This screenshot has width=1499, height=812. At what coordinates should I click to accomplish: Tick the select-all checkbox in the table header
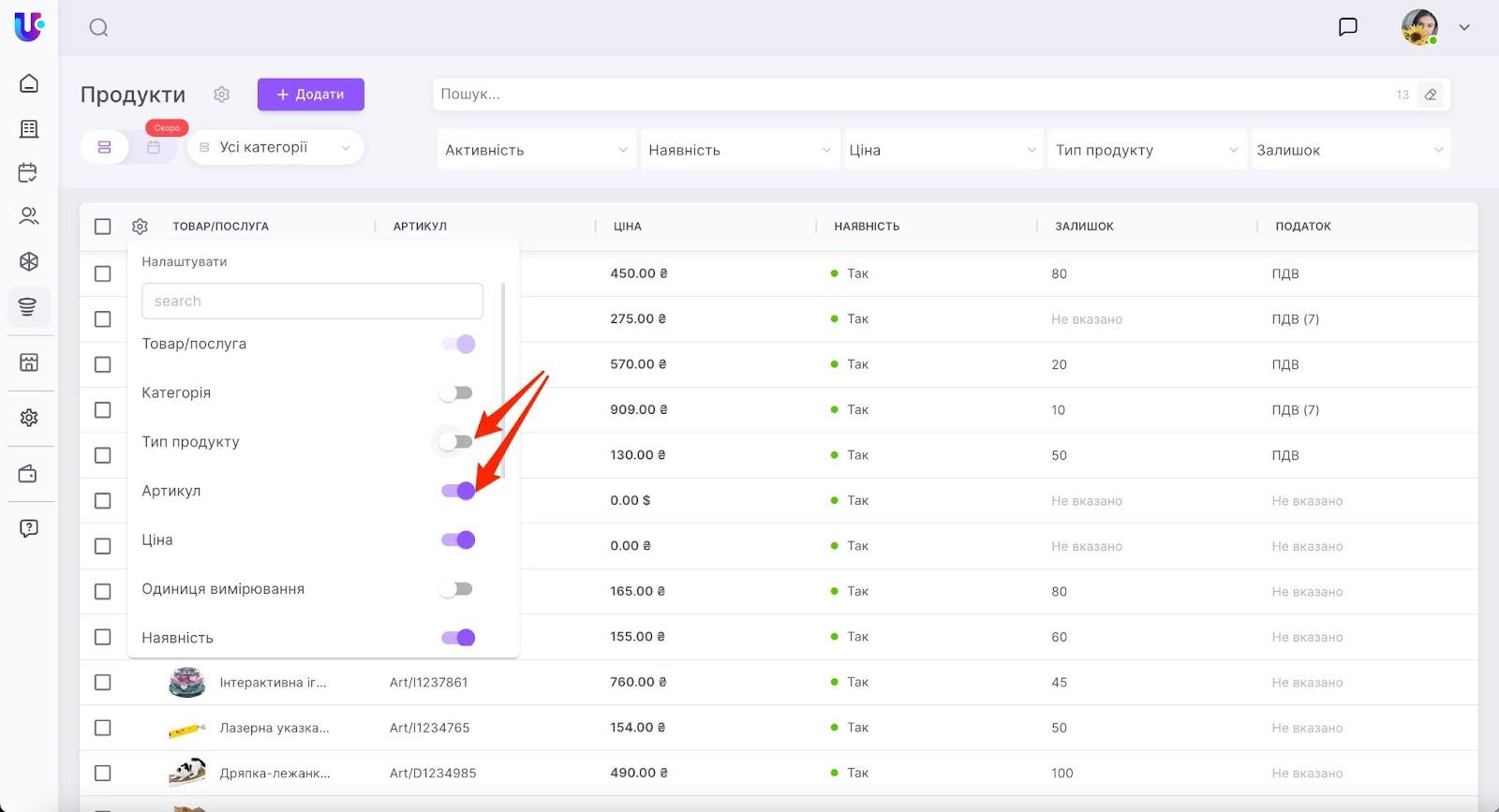[x=103, y=227]
